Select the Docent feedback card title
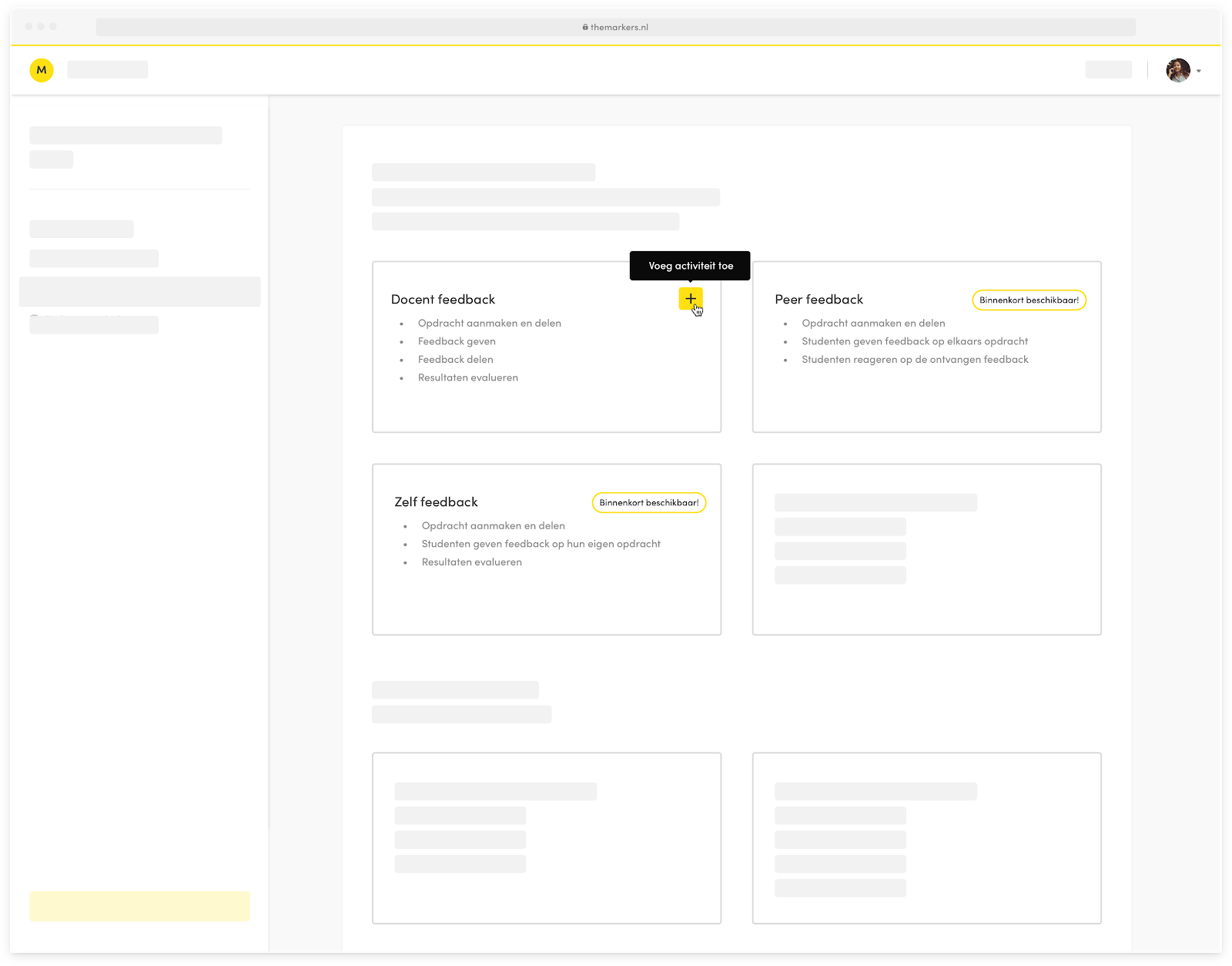The image size is (1232, 966). coord(443,300)
